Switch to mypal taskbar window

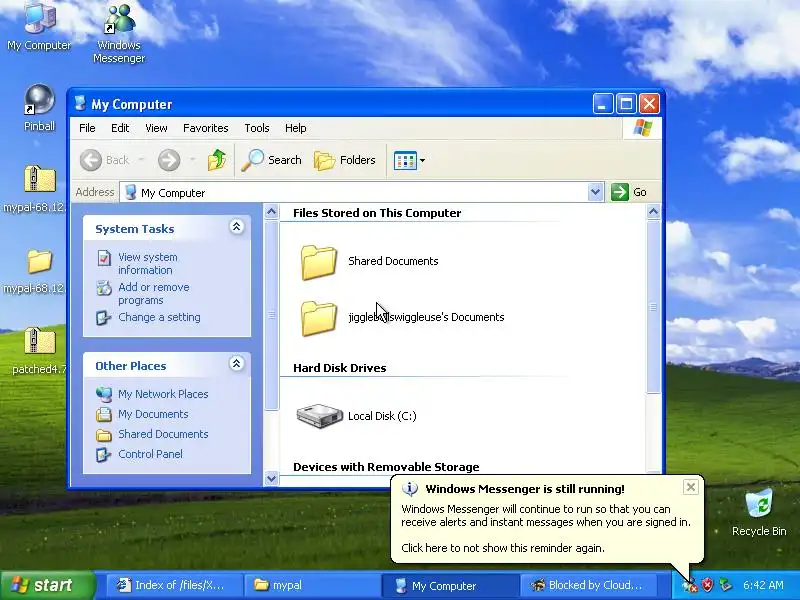click(x=311, y=585)
